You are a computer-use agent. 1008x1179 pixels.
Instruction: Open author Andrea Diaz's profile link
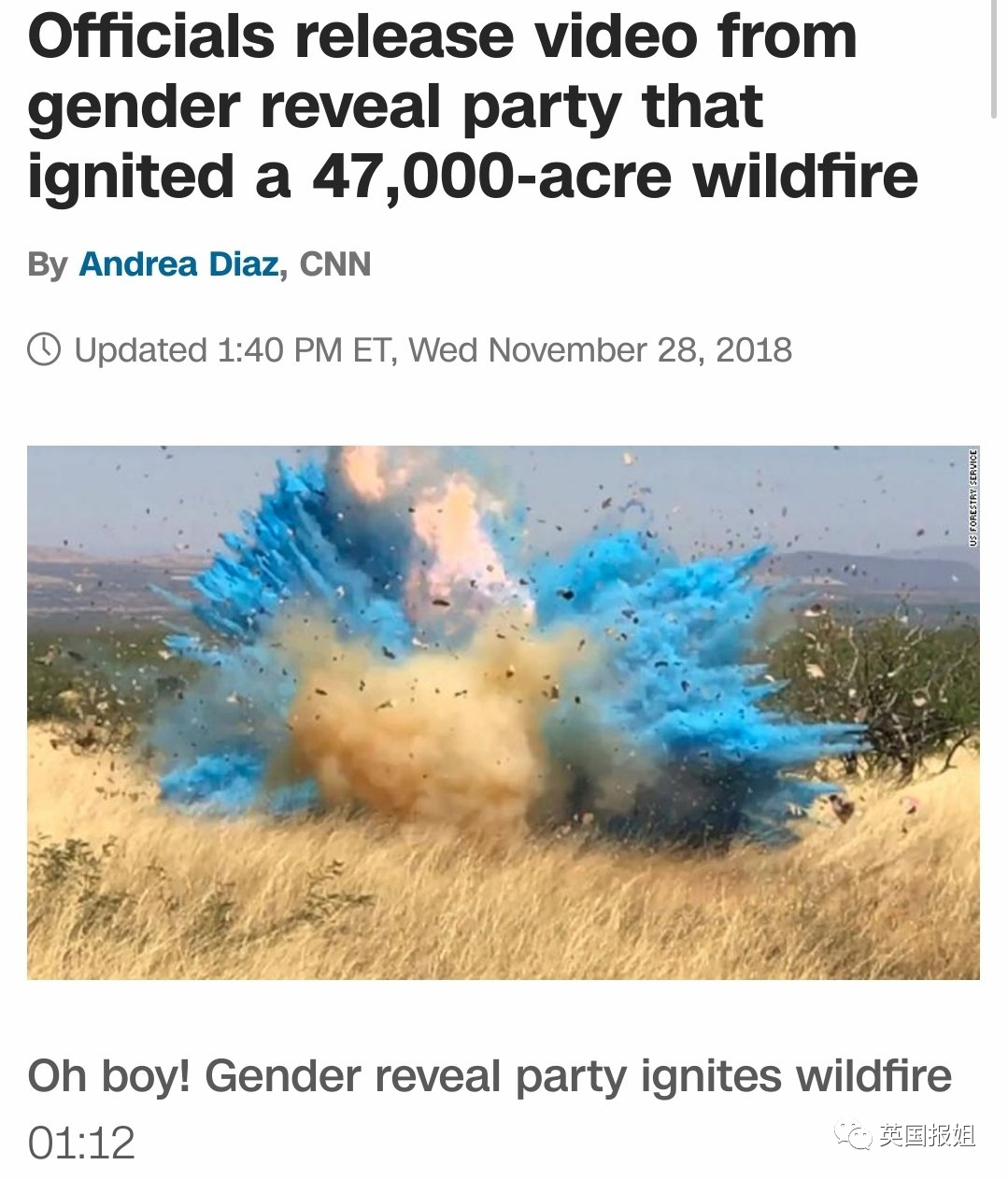coord(178,264)
